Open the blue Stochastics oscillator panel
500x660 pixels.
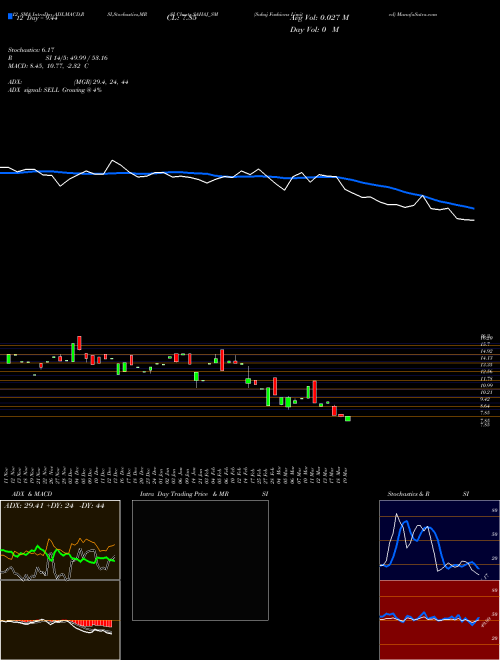click(x=439, y=540)
